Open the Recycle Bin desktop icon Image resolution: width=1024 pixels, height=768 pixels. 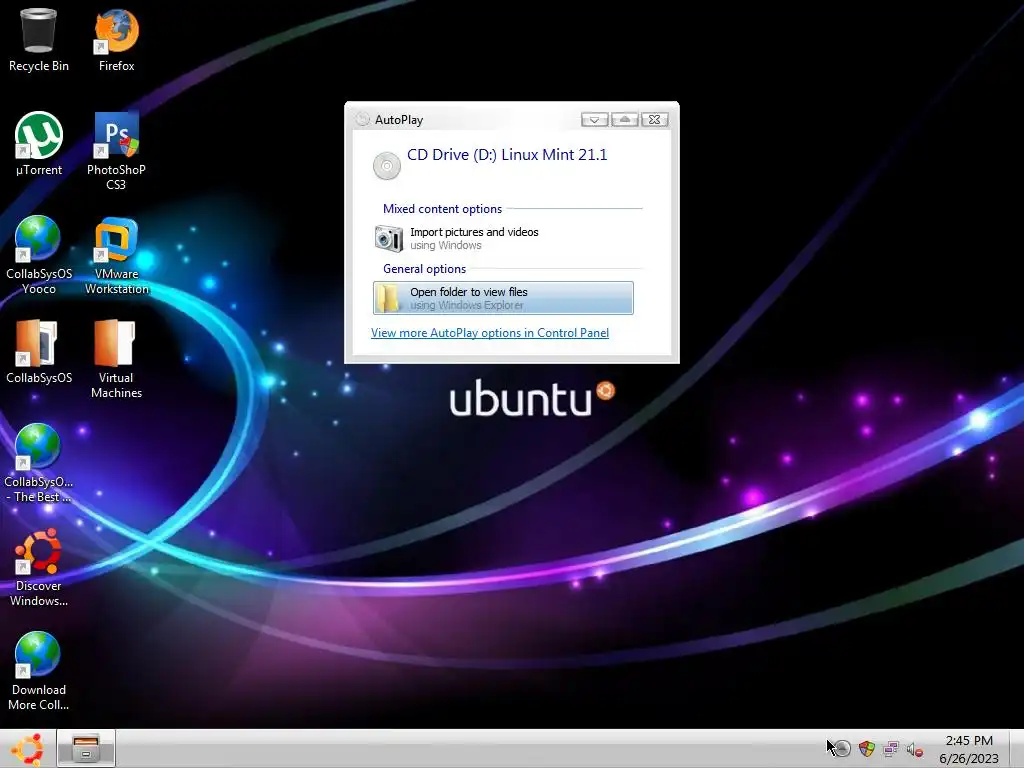pyautogui.click(x=39, y=39)
